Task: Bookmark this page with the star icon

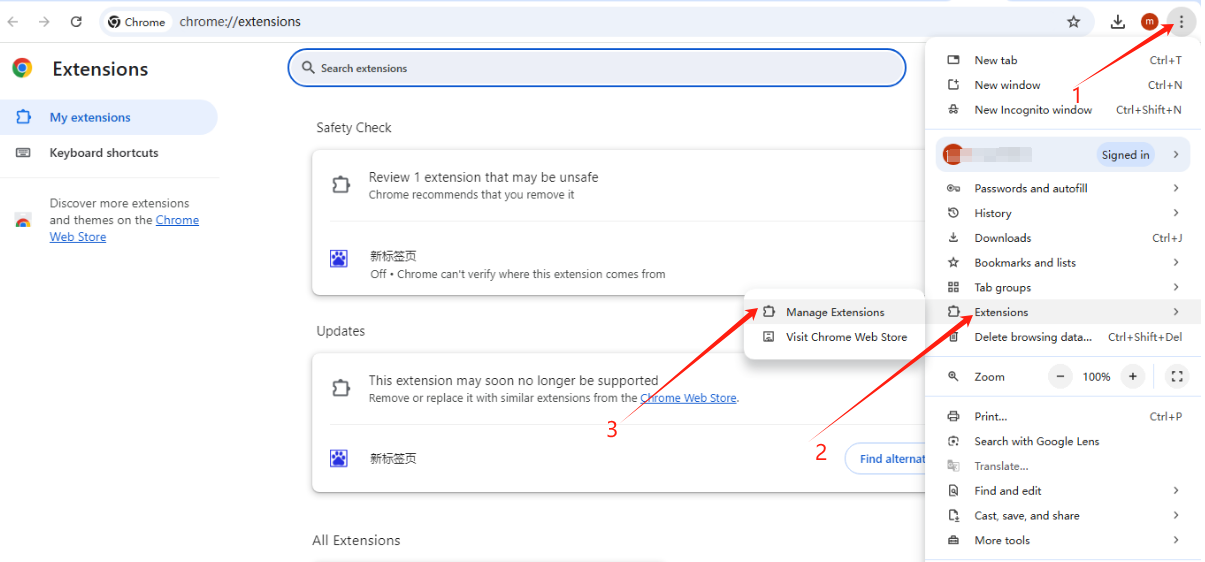Action: tap(1074, 21)
